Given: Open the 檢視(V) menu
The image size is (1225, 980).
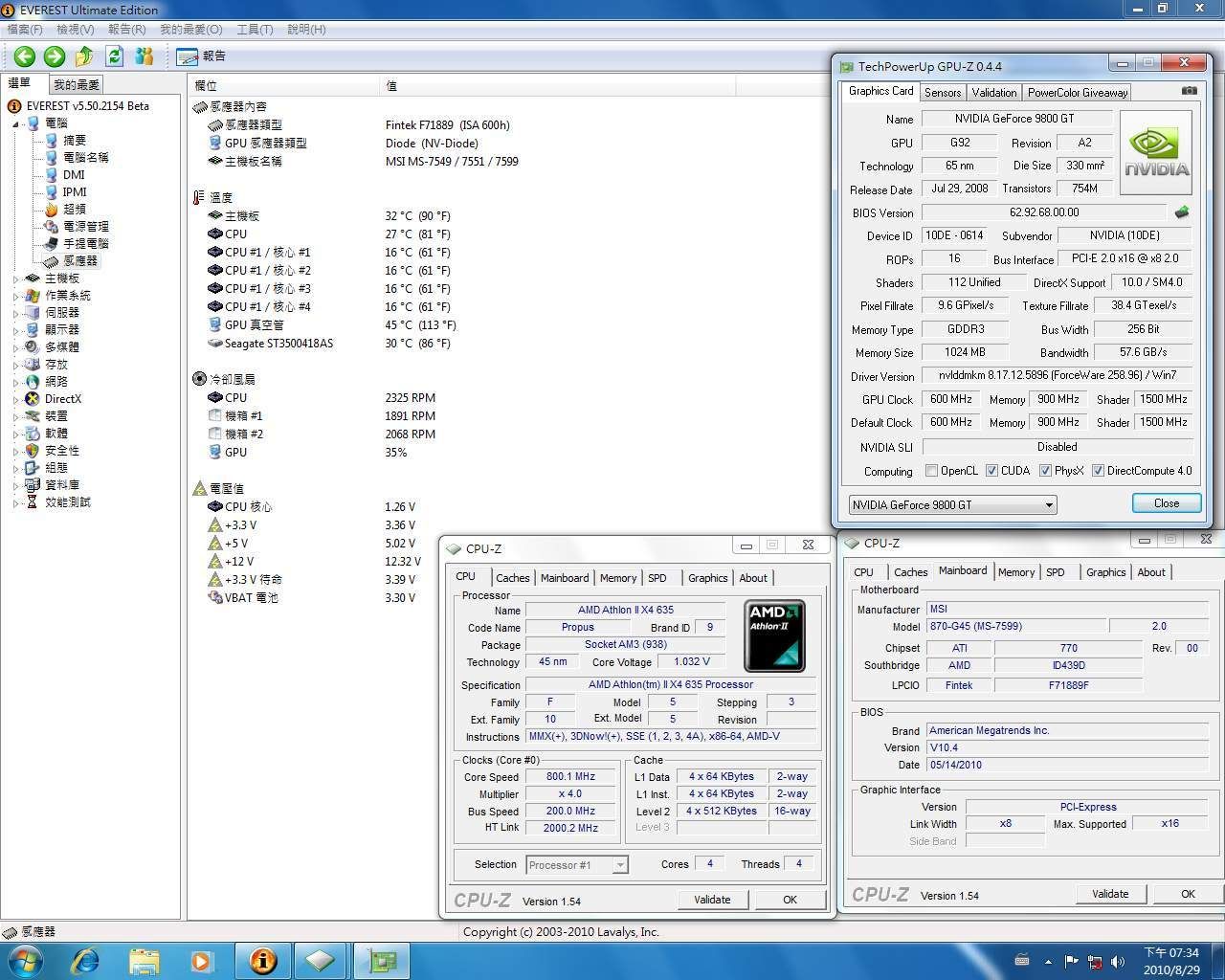Looking at the screenshot, I should 76,30.
